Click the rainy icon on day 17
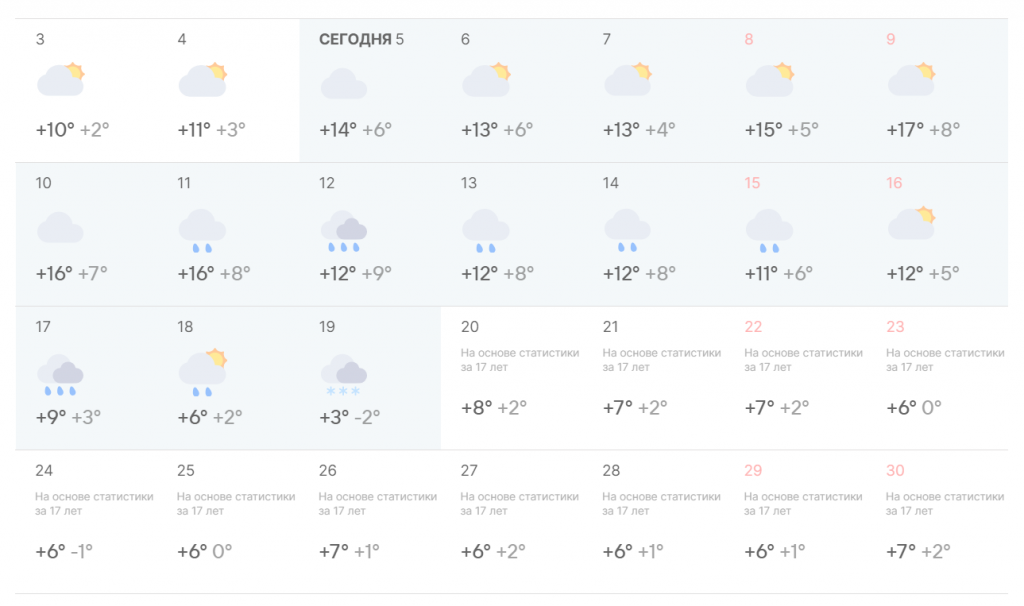This screenshot has width=1024, height=606. tap(59, 372)
